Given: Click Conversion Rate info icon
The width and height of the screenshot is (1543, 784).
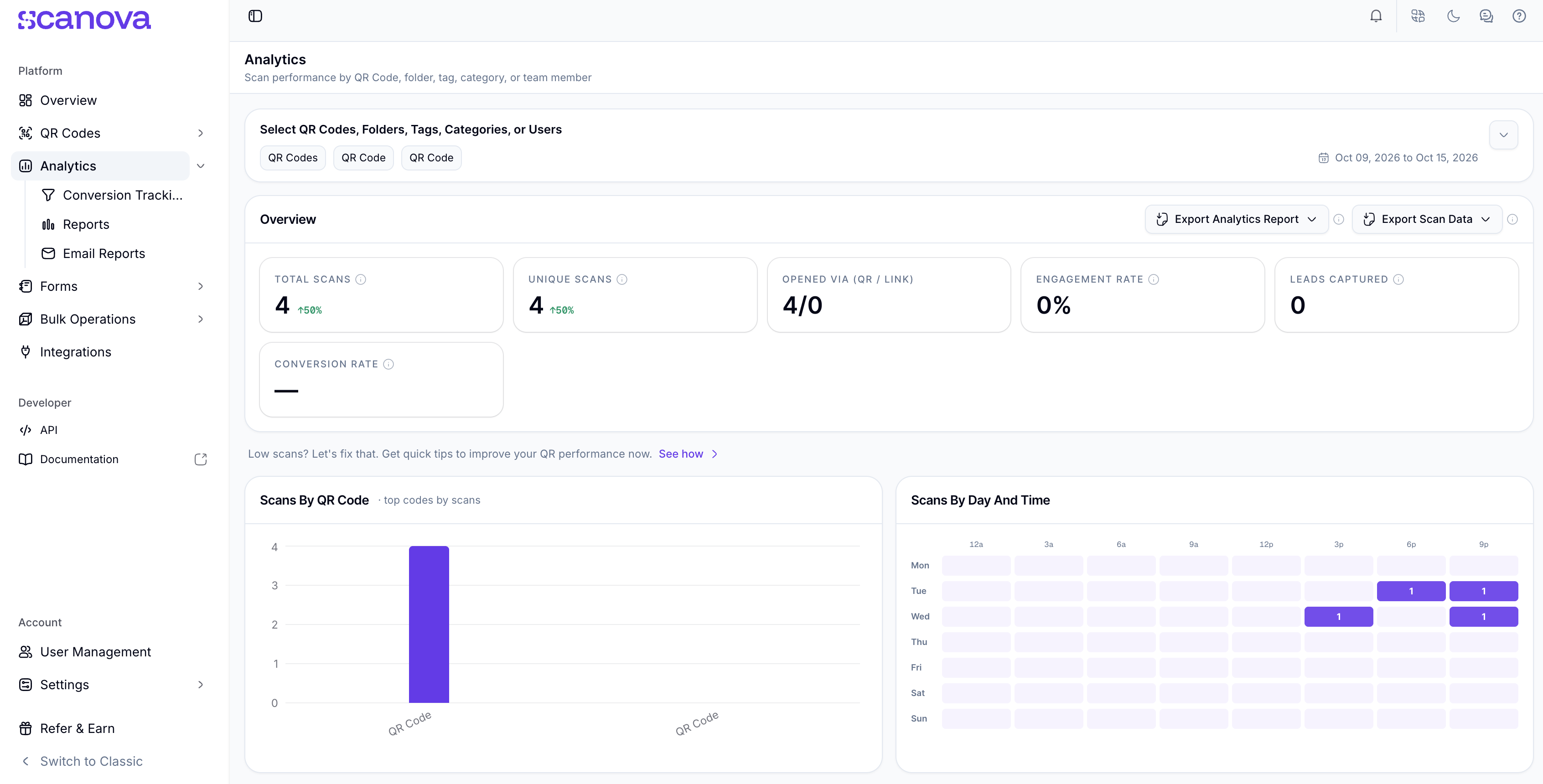Looking at the screenshot, I should (x=388, y=364).
